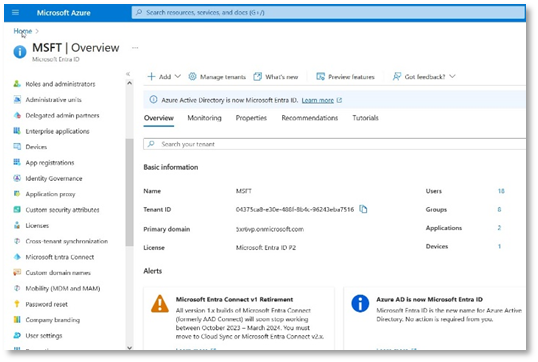Switch to the Monitoring tab
538x362 pixels.
(204, 118)
